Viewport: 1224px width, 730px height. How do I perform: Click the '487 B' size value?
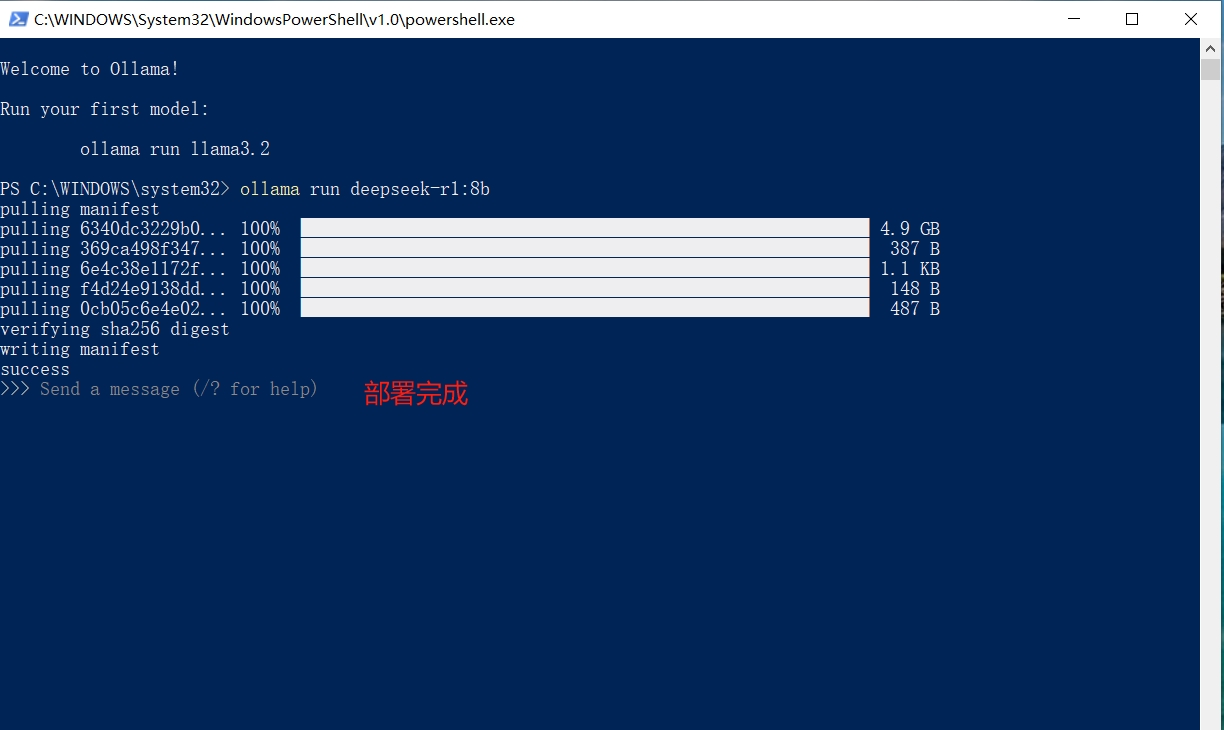pos(915,309)
